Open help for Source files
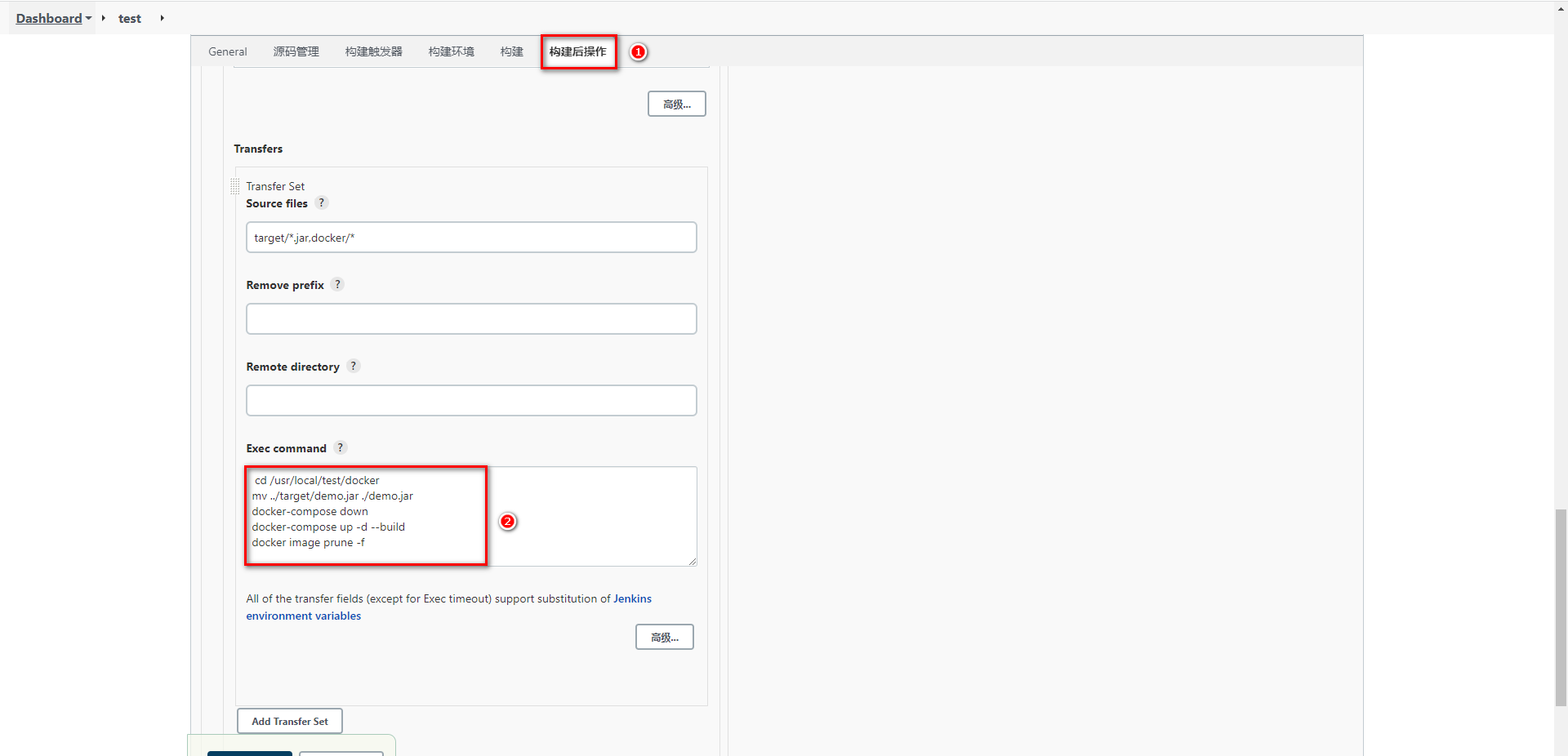 (x=322, y=202)
